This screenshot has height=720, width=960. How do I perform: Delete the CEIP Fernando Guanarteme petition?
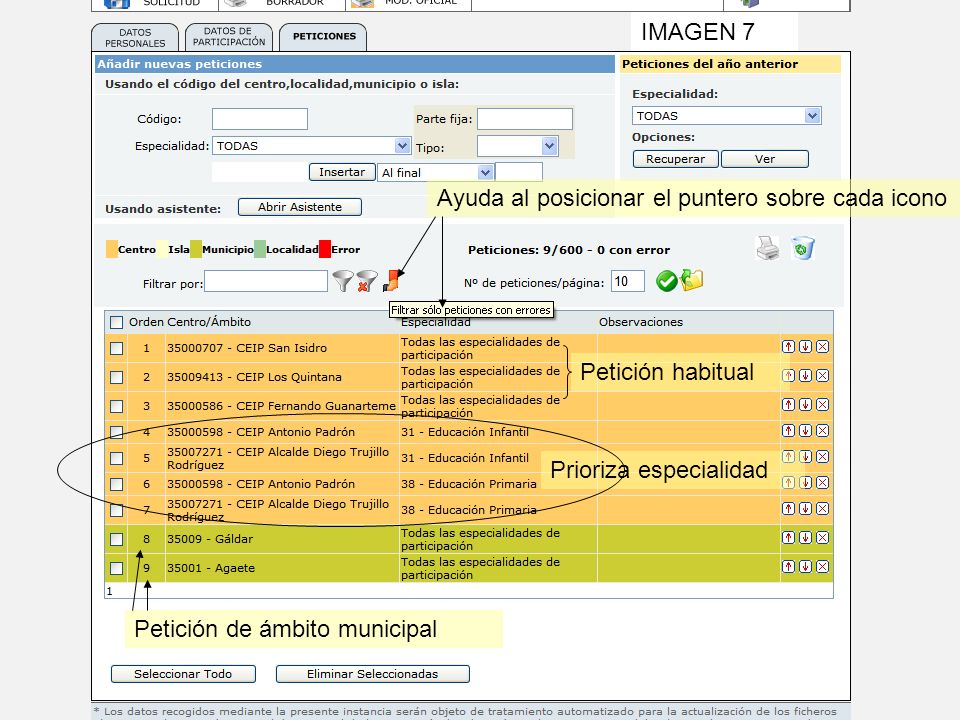tap(823, 405)
